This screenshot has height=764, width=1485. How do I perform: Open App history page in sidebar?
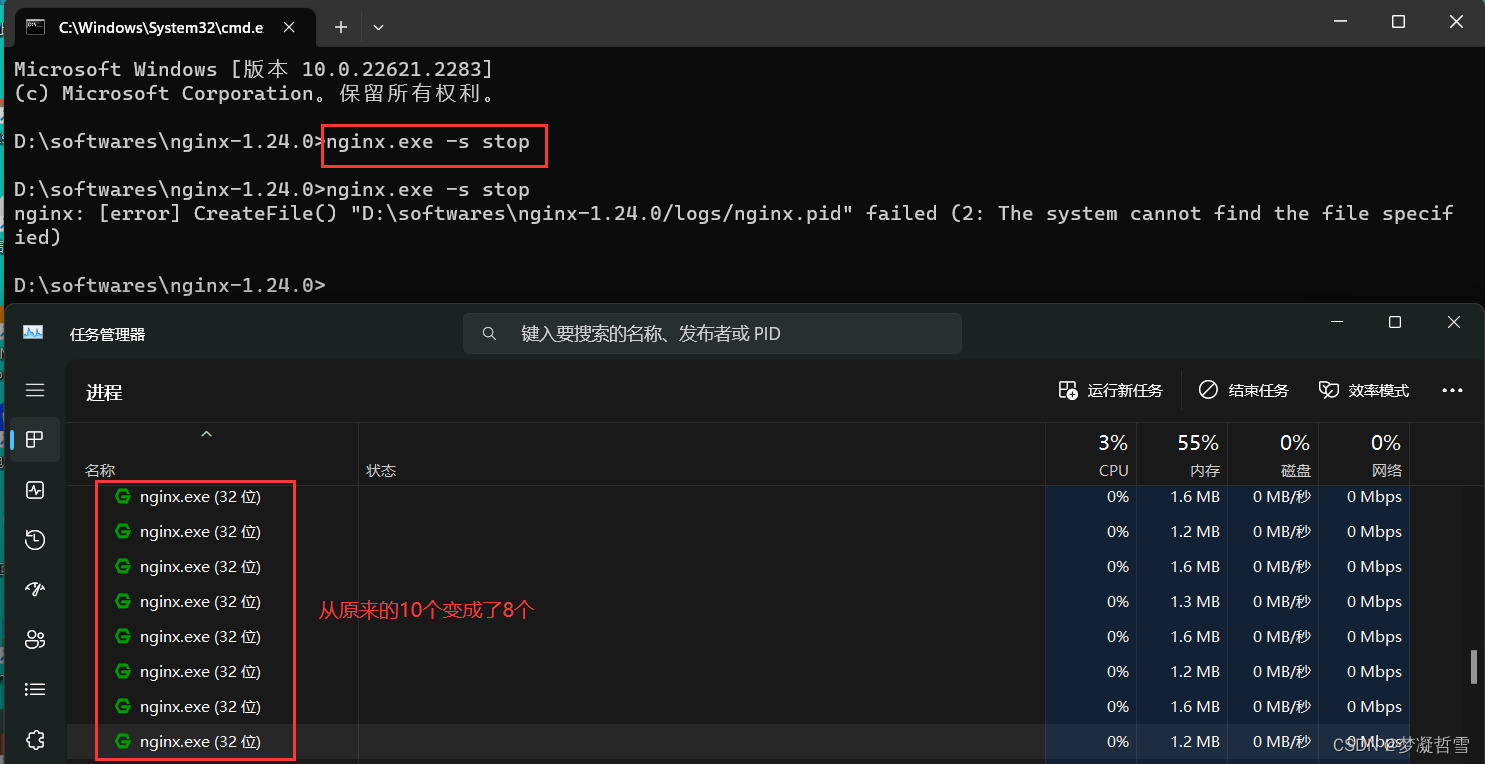point(35,540)
